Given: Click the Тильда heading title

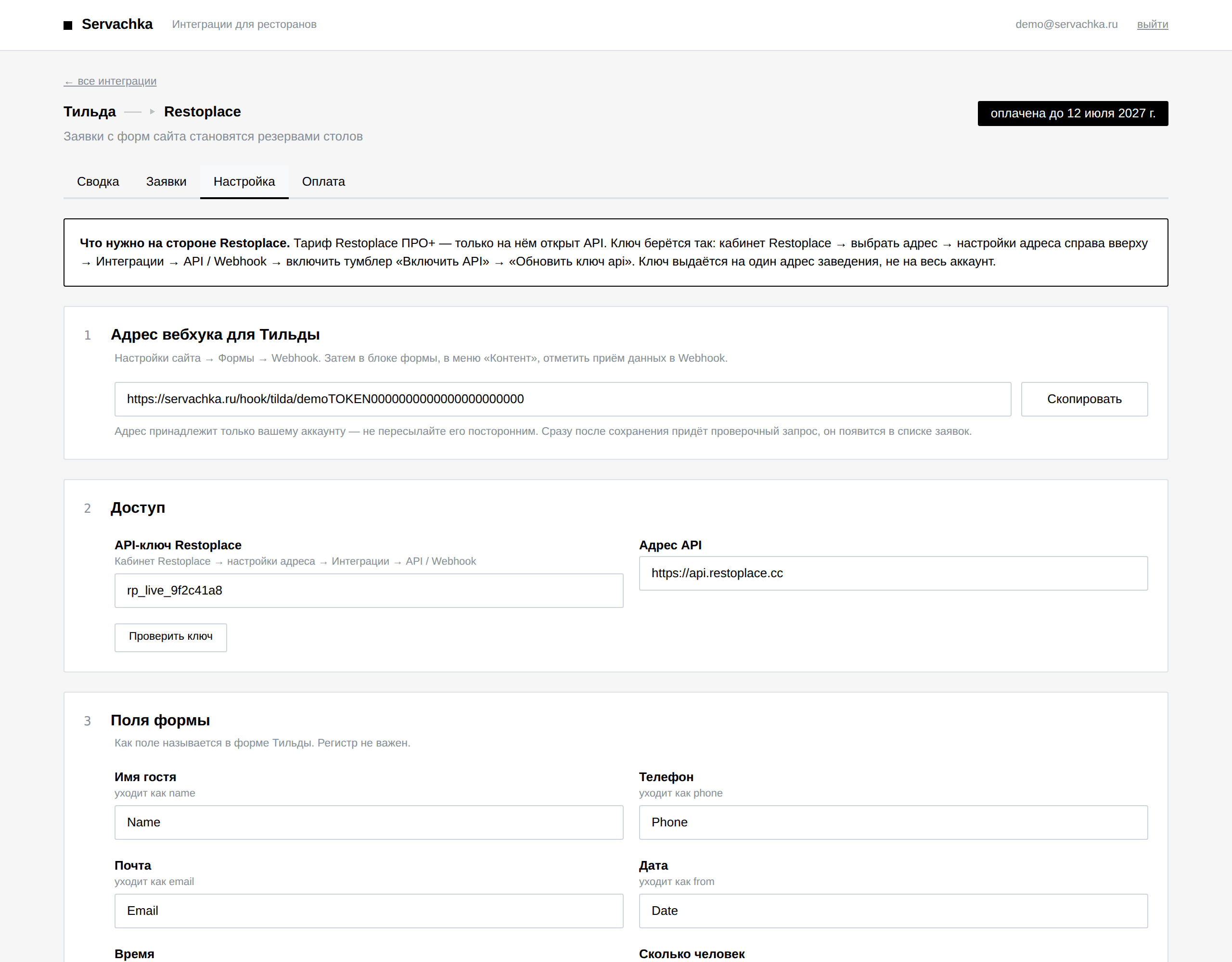Looking at the screenshot, I should pos(90,112).
